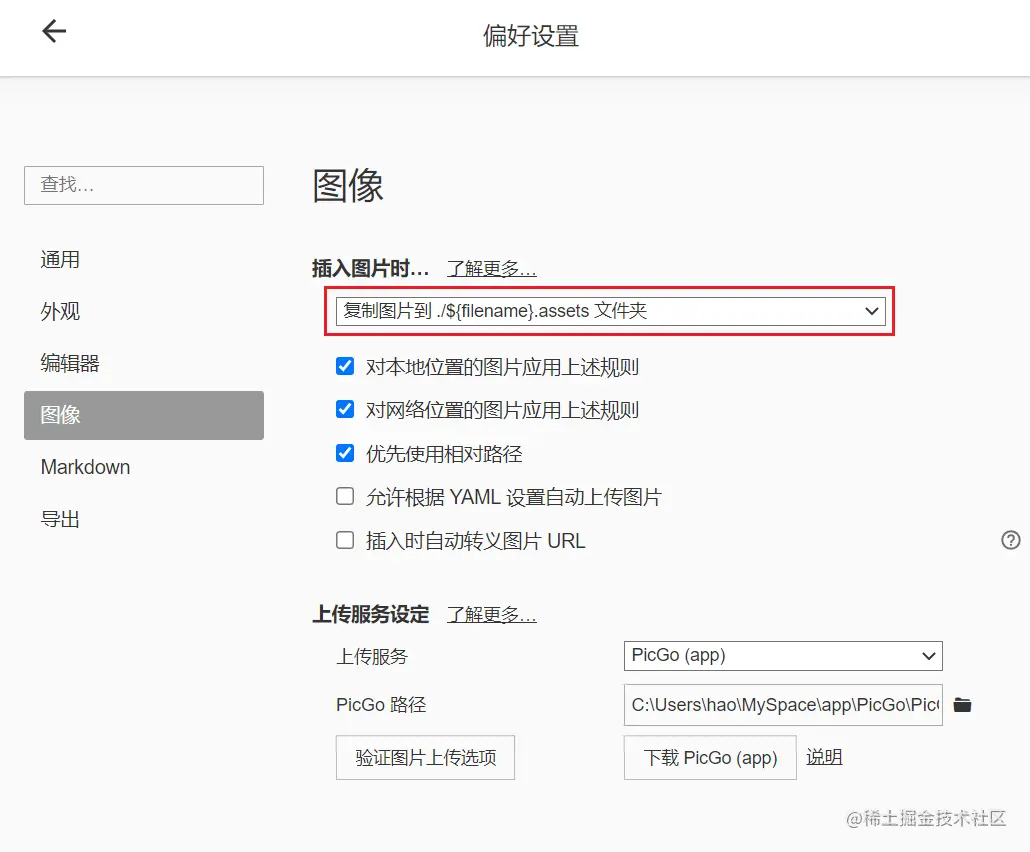Select 外观 in the sidebar
This screenshot has height=852, width=1030.
pos(143,311)
